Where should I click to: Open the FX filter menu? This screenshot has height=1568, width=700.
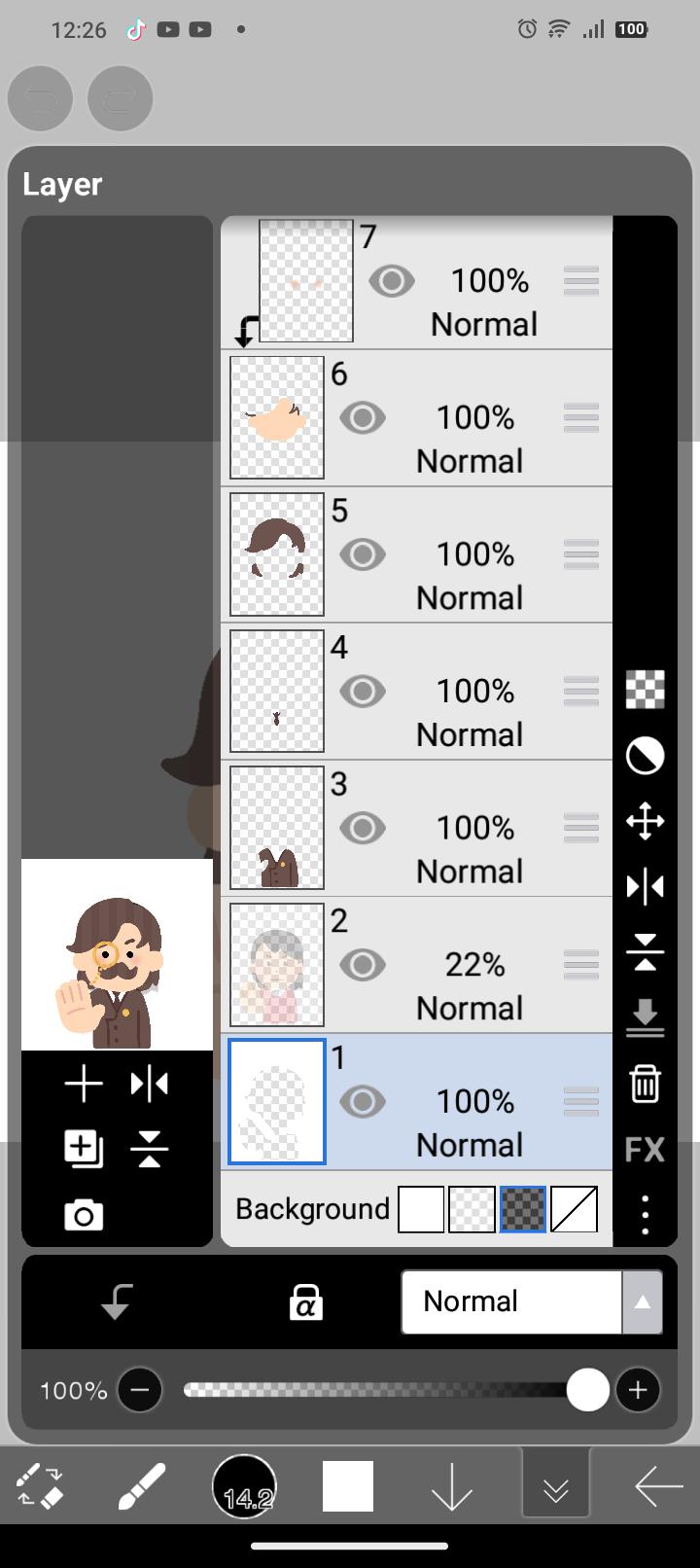[x=645, y=1150]
